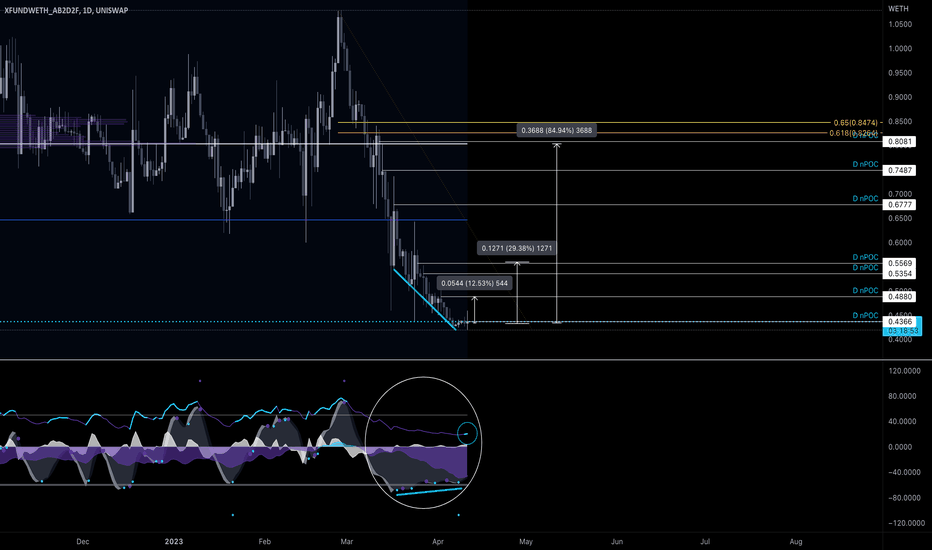Click the Aug label on the time axis
Viewport: 932px width, 550px height.
click(x=796, y=542)
